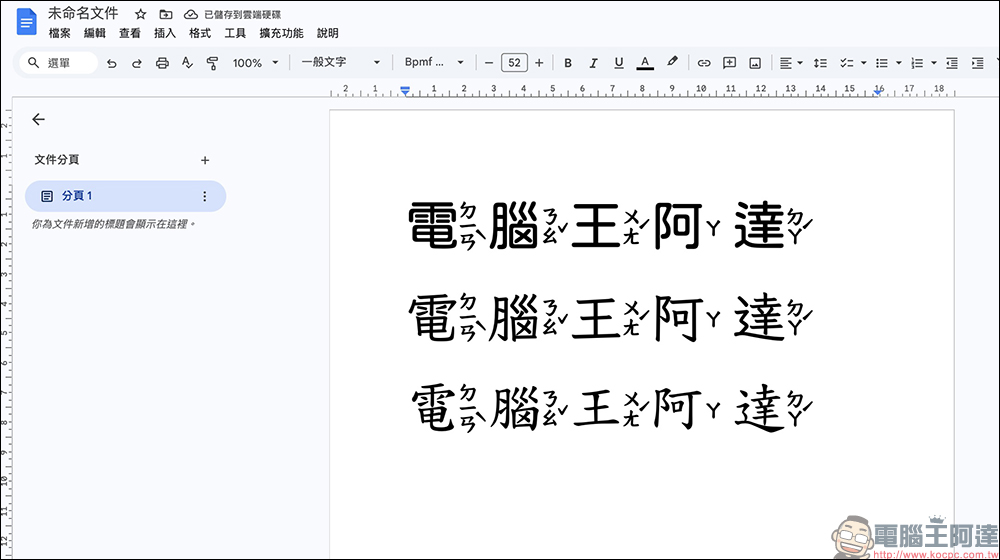Check the cloud save status icon
Viewport: 1000px width, 560px height.
pos(191,14)
